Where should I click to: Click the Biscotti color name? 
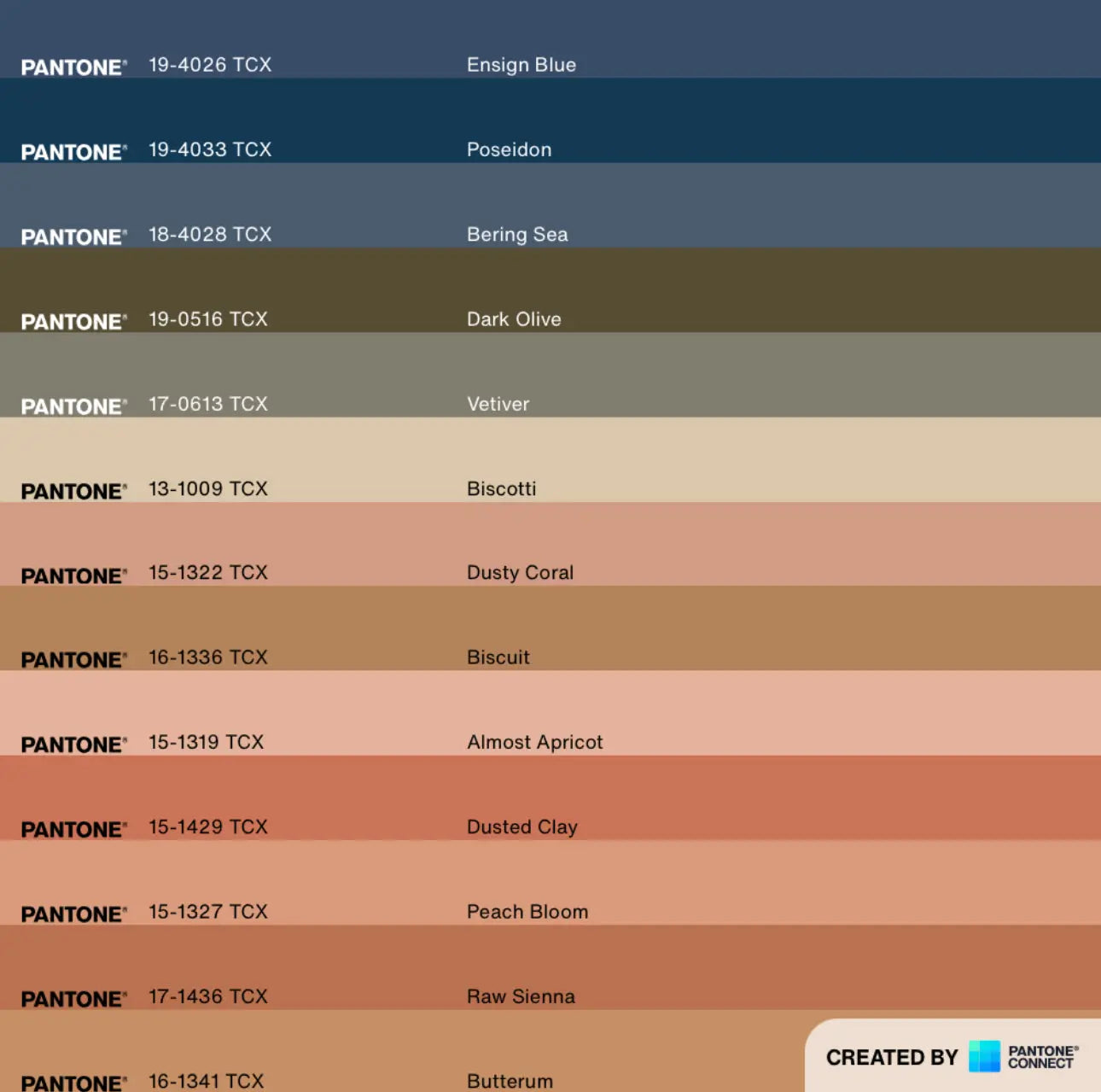click(501, 488)
